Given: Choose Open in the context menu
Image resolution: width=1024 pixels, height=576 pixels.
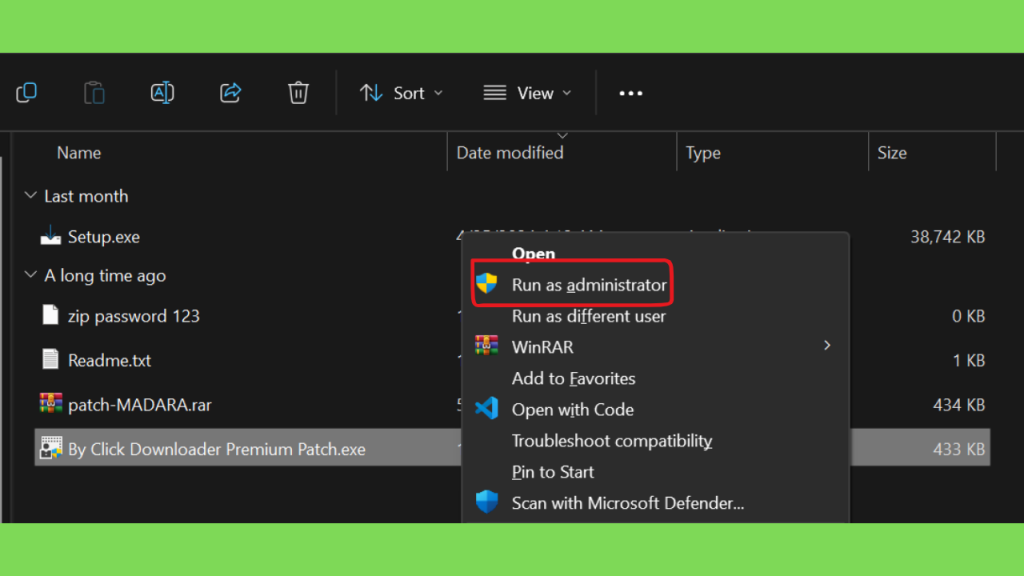Looking at the screenshot, I should point(533,253).
